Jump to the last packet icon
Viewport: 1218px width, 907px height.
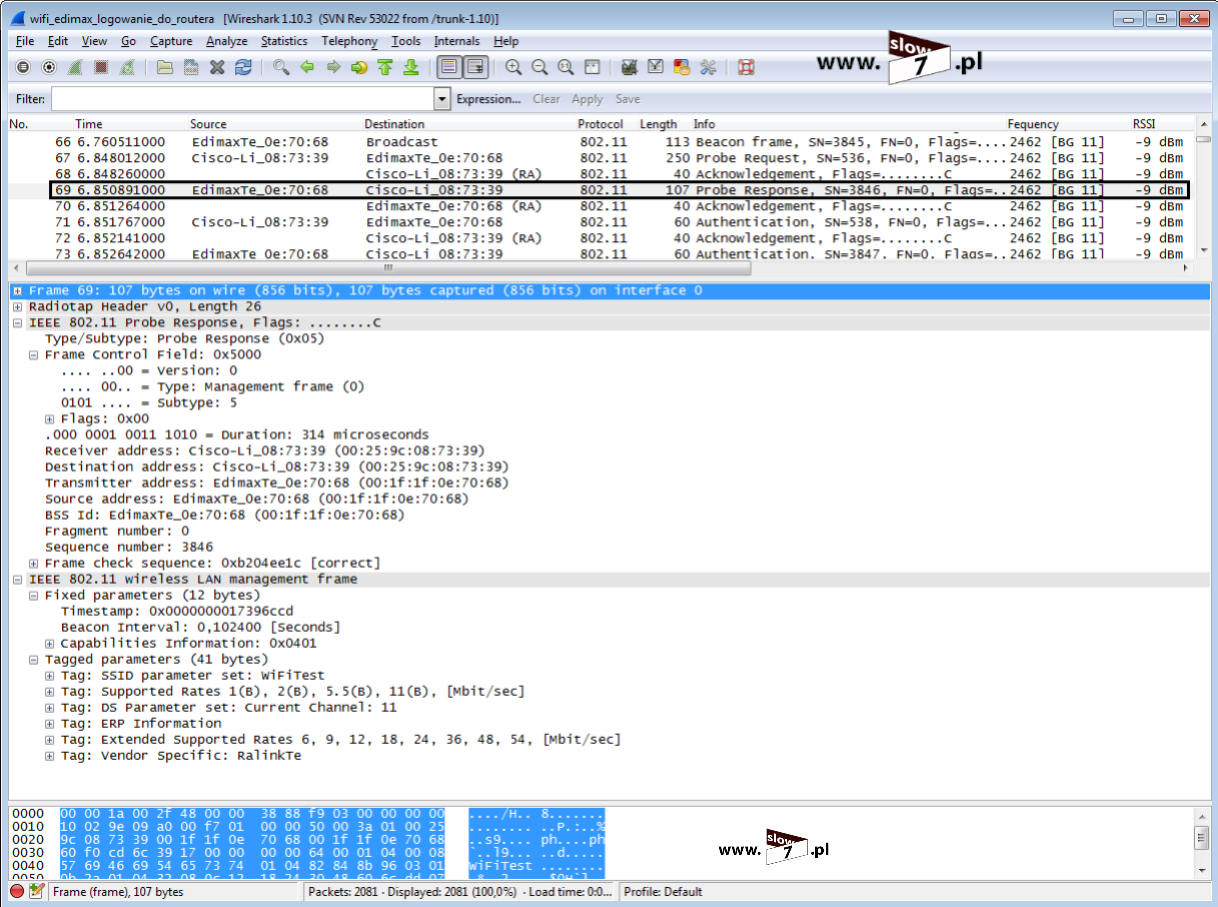(411, 67)
